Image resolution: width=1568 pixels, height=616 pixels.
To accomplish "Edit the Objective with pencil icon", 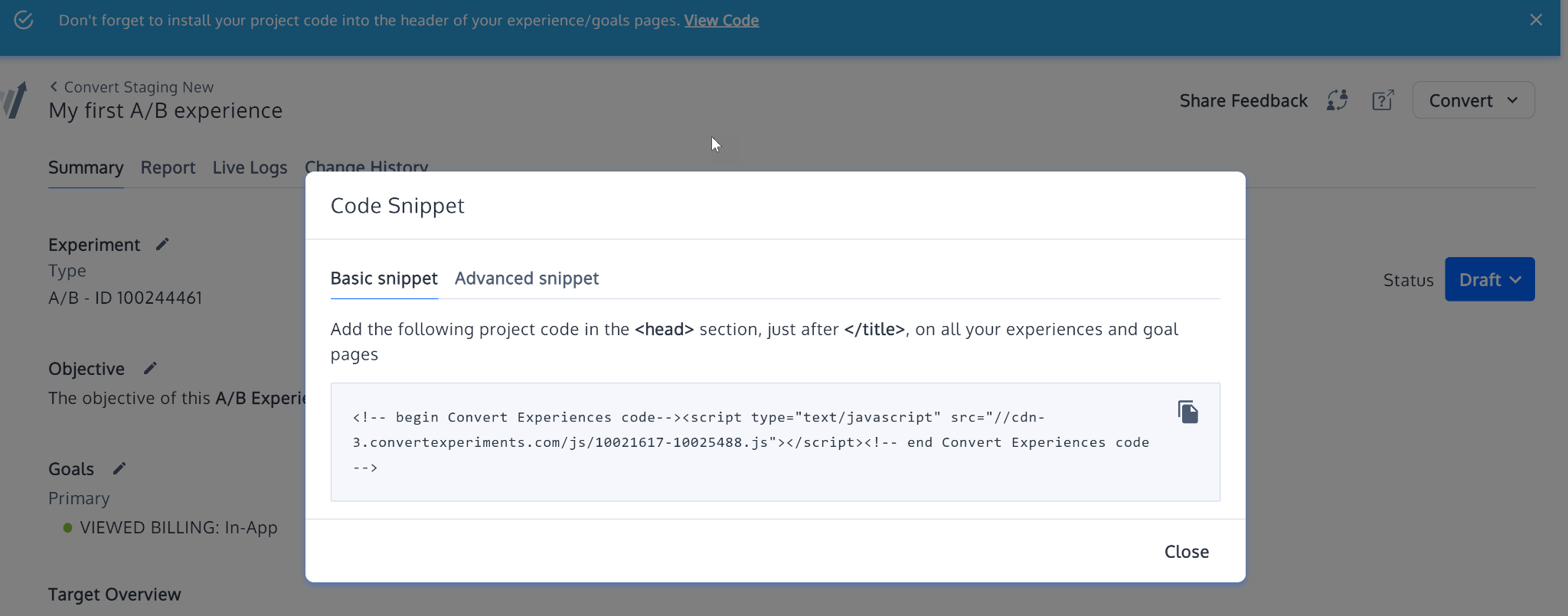I will tap(150, 368).
